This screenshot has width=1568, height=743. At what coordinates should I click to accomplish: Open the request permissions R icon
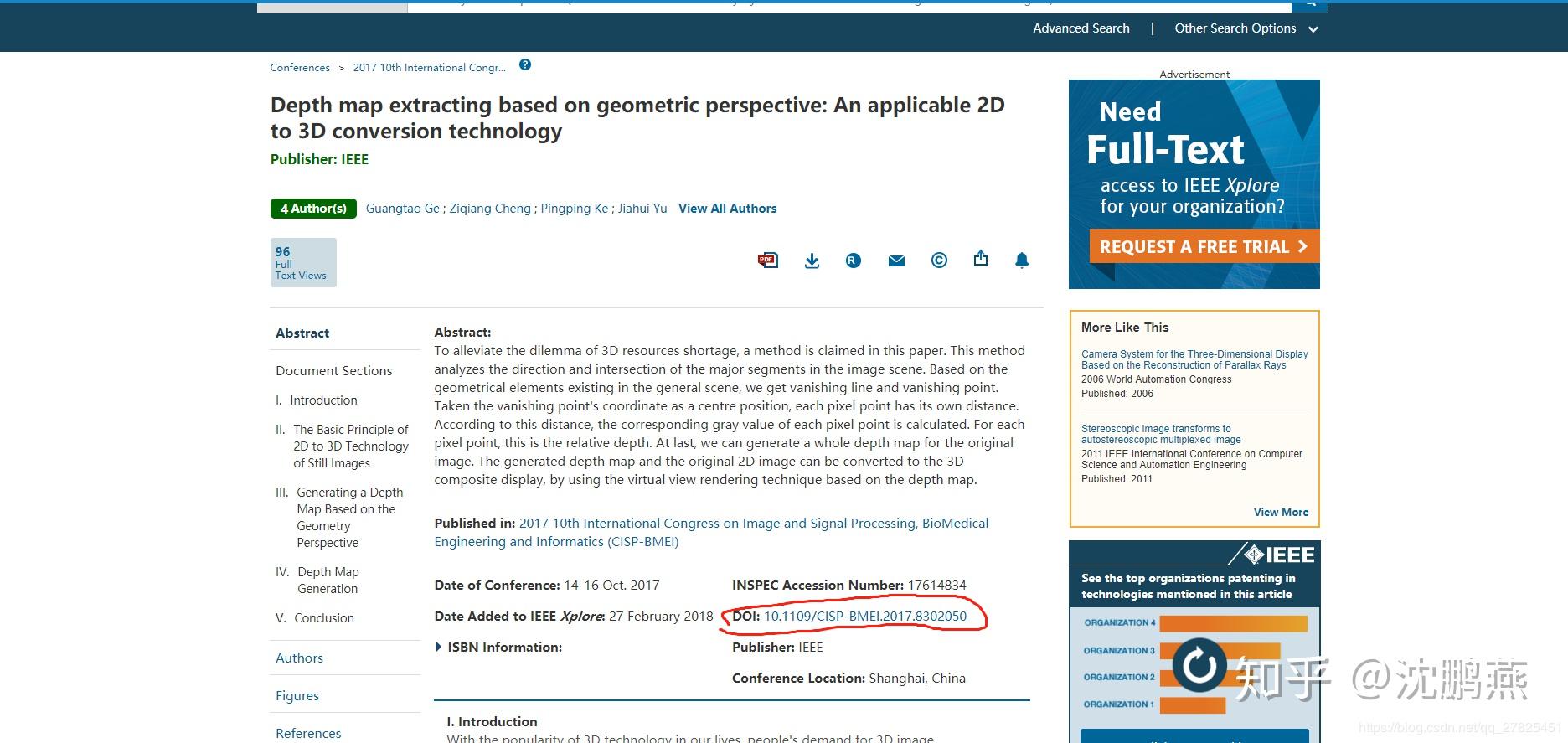coord(854,261)
